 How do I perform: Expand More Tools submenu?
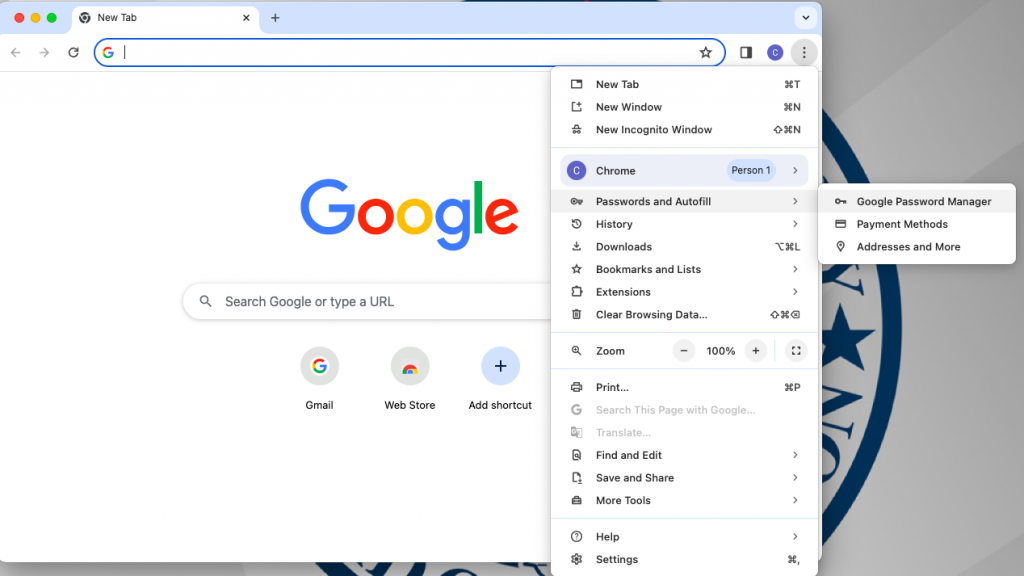click(x=684, y=500)
